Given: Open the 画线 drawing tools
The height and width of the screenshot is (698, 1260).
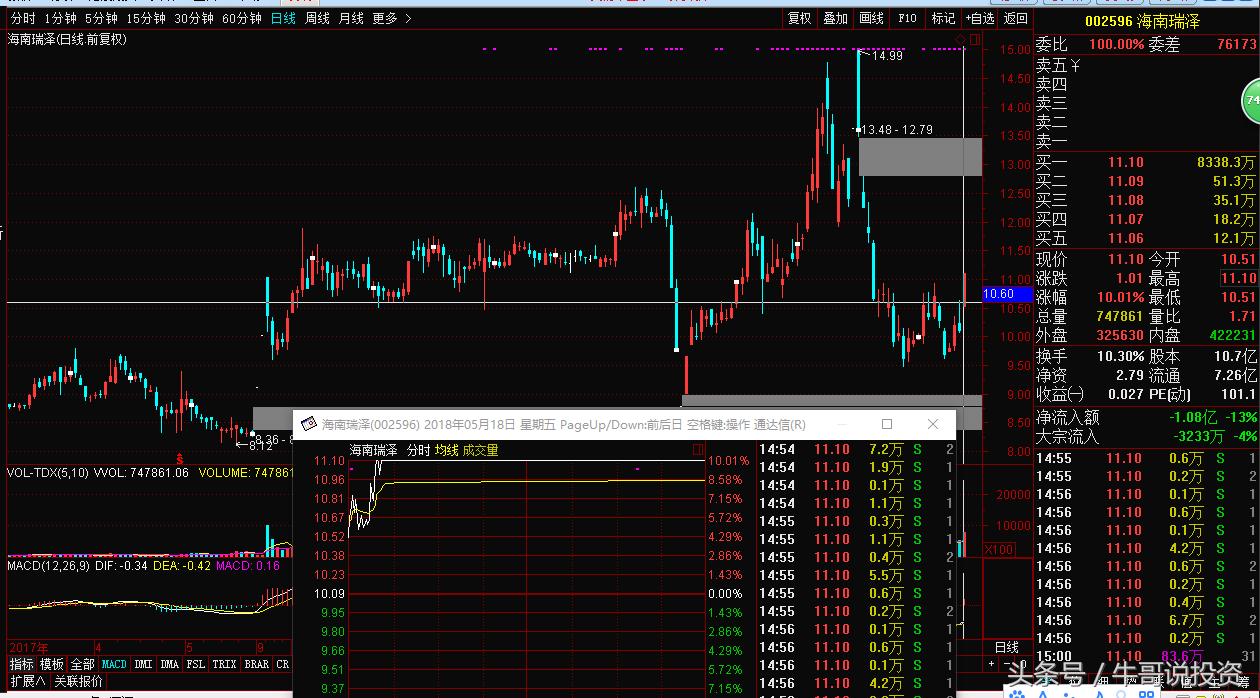Looking at the screenshot, I should pyautogui.click(x=872, y=18).
